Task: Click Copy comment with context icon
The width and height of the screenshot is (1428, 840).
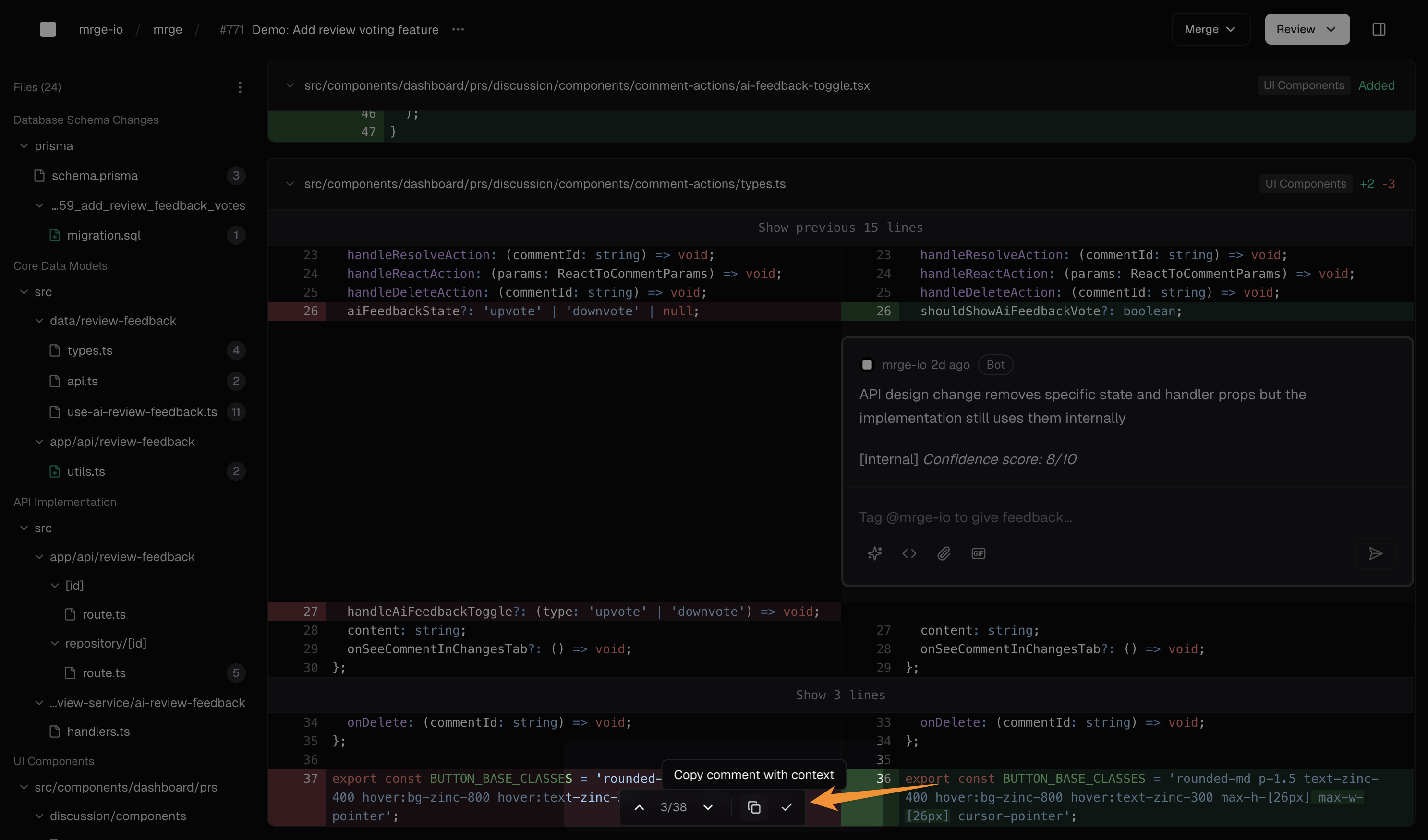Action: [x=754, y=807]
